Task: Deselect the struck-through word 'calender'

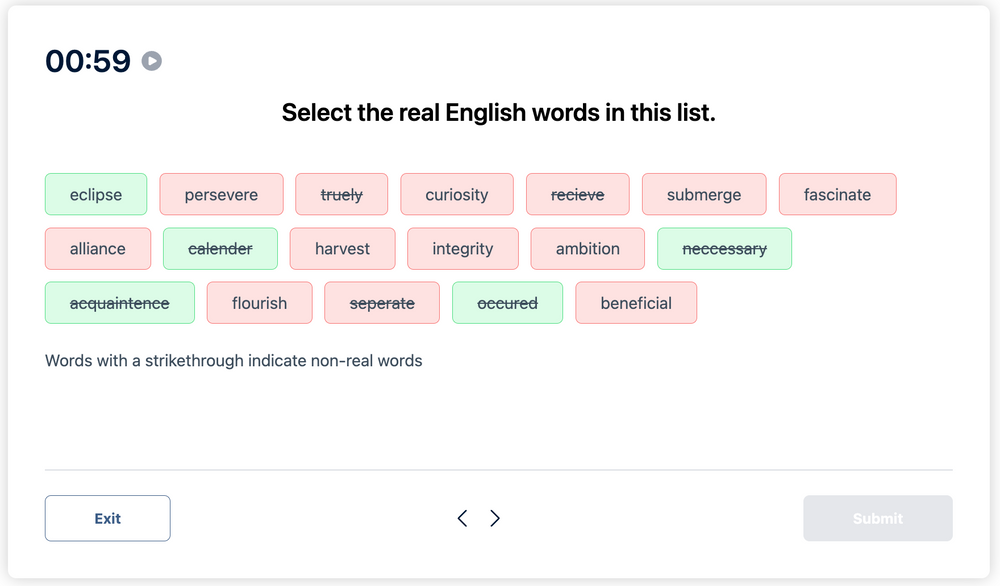Action: coord(220,248)
